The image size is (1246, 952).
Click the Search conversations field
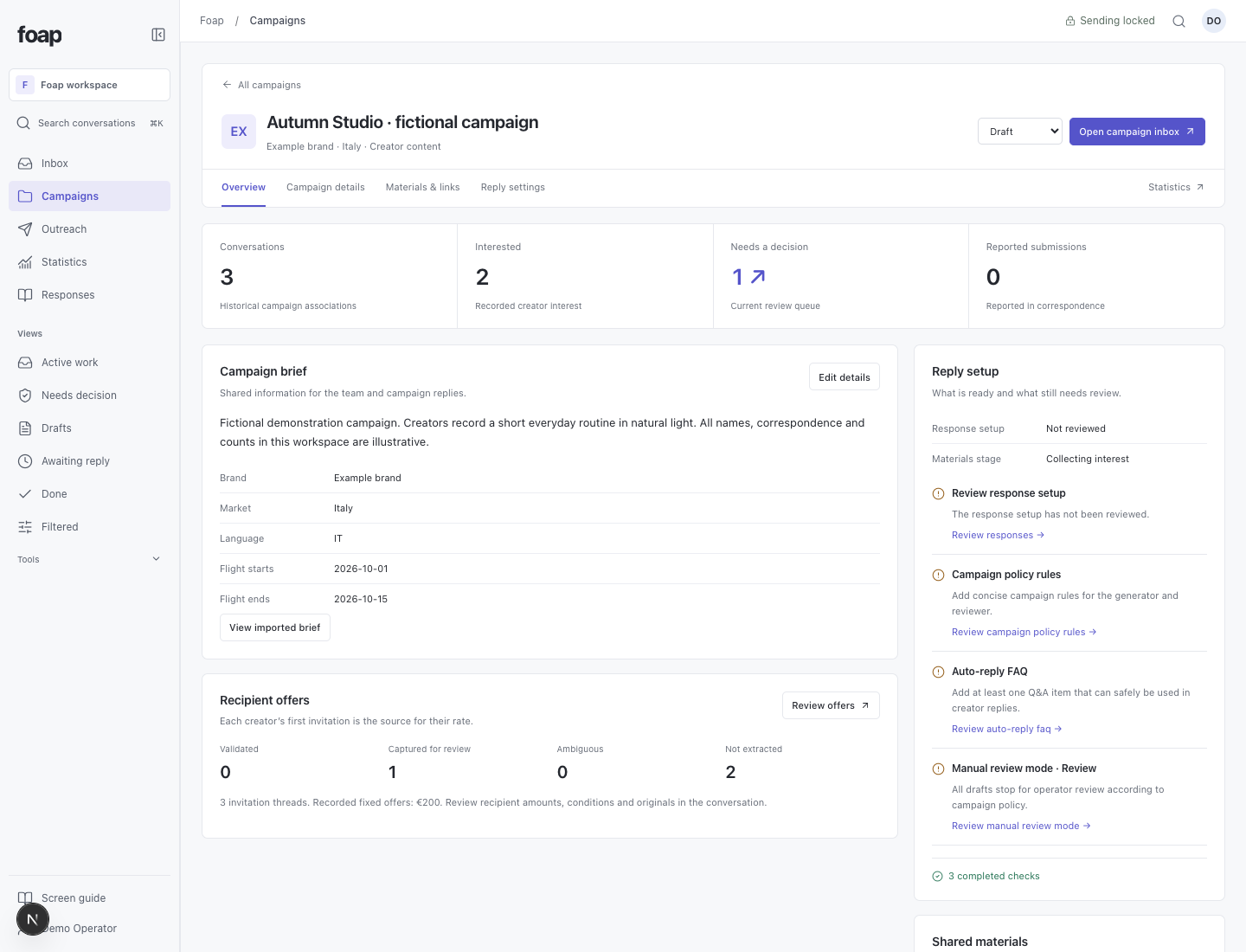pyautogui.click(x=90, y=123)
